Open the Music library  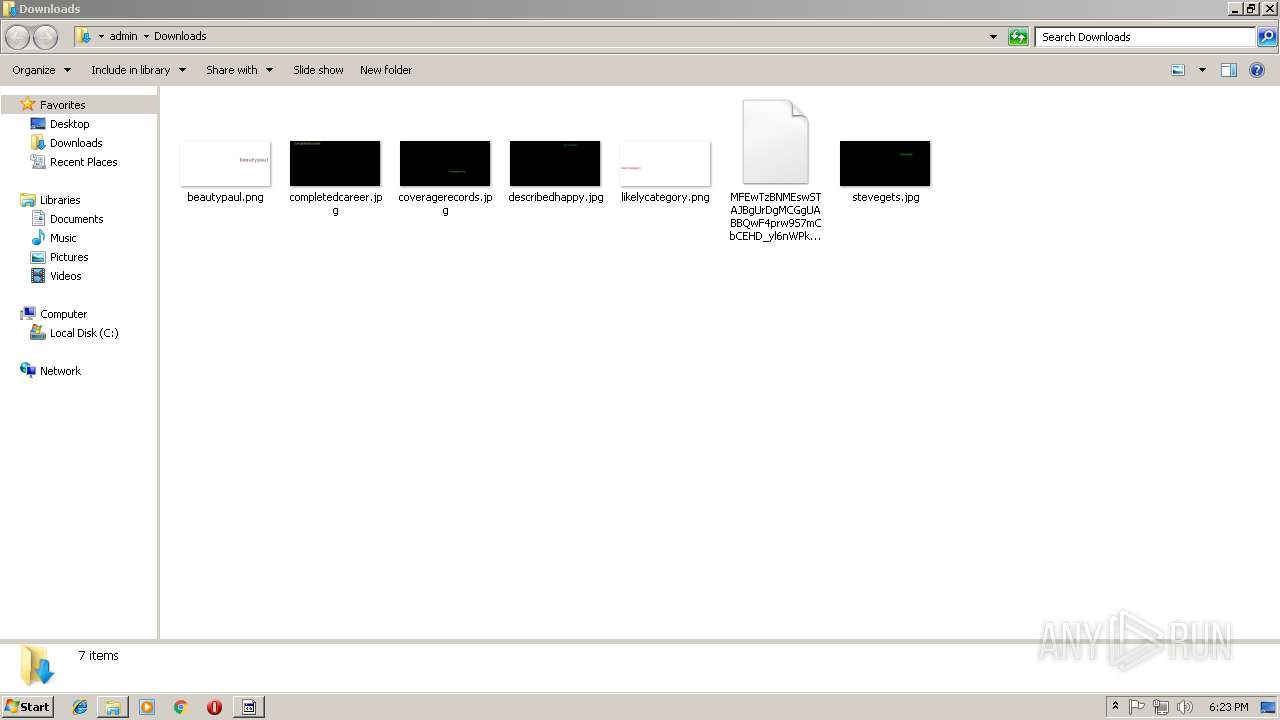click(x=63, y=238)
